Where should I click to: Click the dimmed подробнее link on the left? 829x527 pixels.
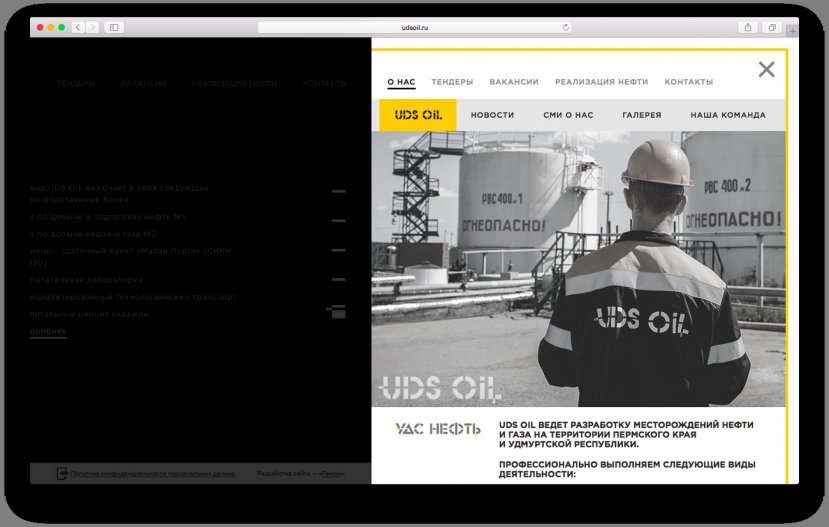pyautogui.click(x=48, y=331)
